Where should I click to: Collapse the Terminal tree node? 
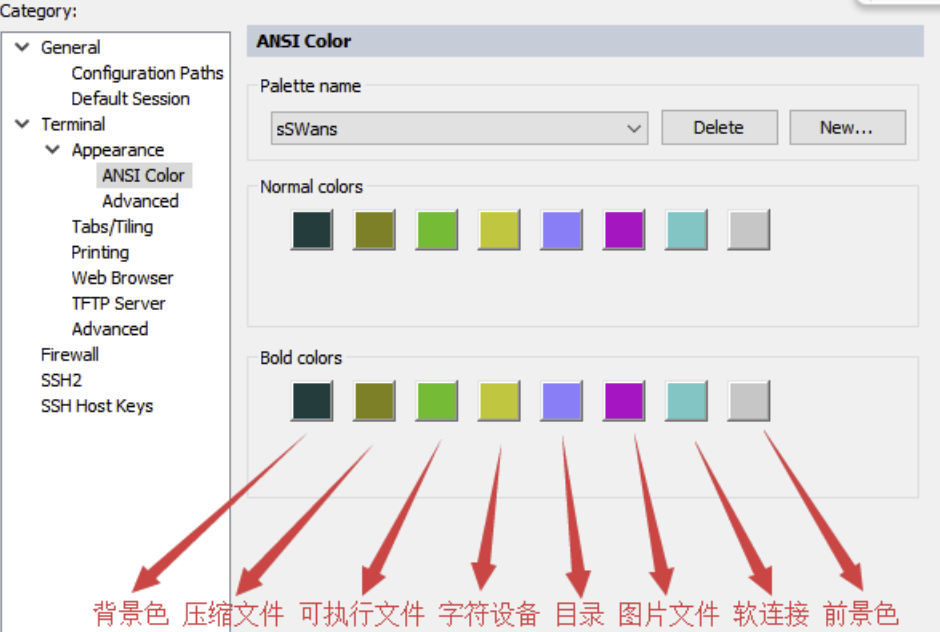[22, 124]
